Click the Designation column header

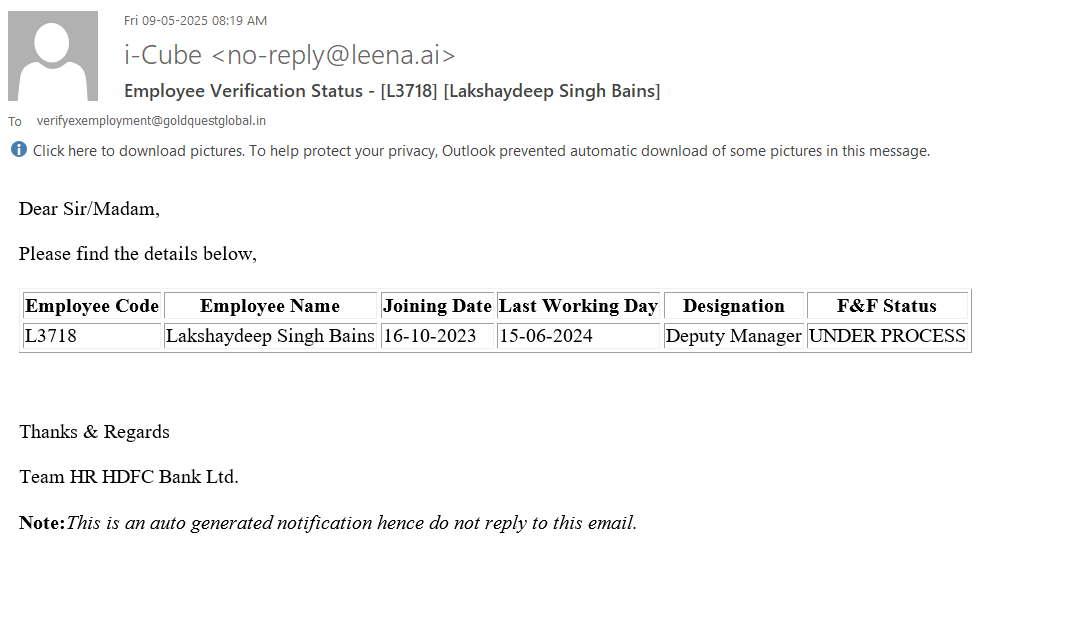[733, 306]
